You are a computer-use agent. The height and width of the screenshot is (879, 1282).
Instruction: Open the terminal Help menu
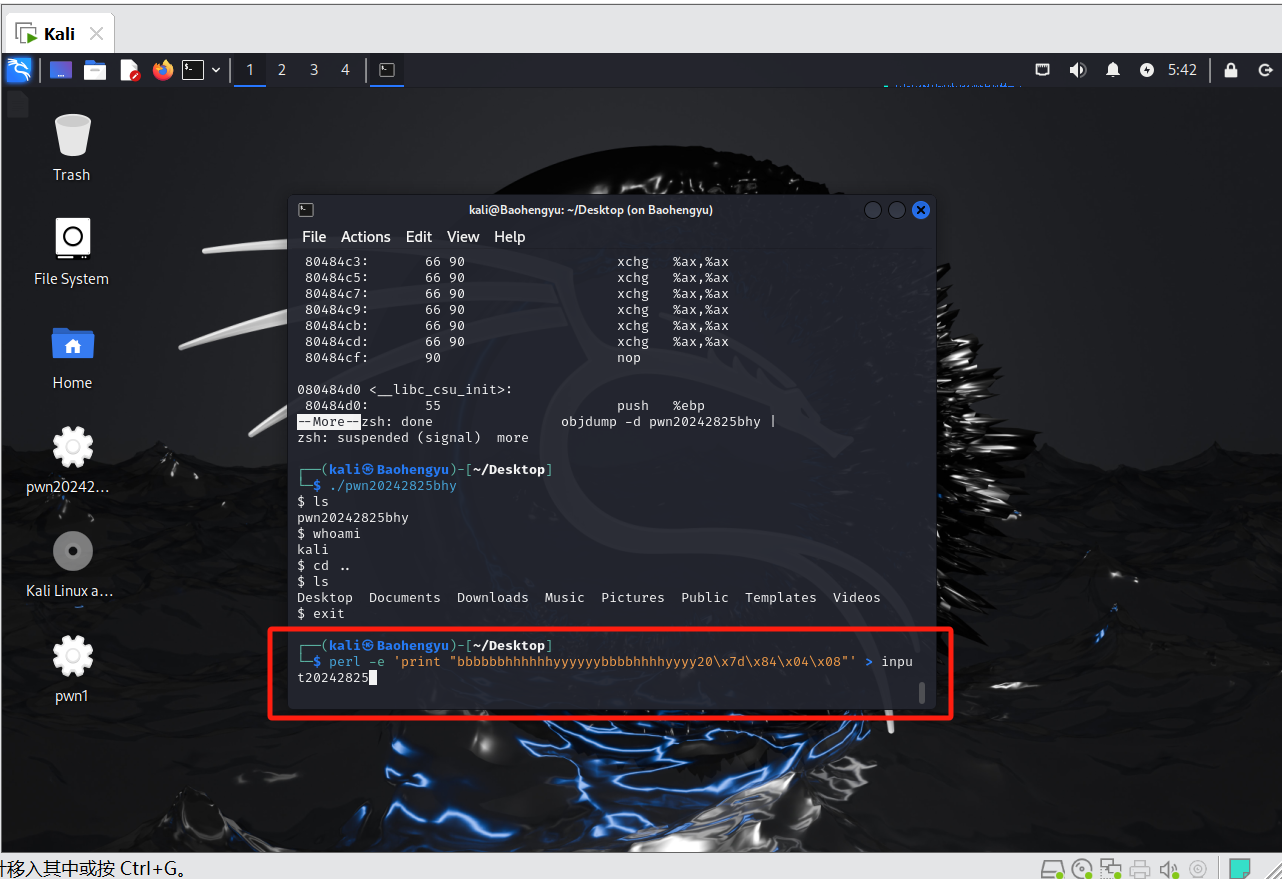pyautogui.click(x=510, y=237)
